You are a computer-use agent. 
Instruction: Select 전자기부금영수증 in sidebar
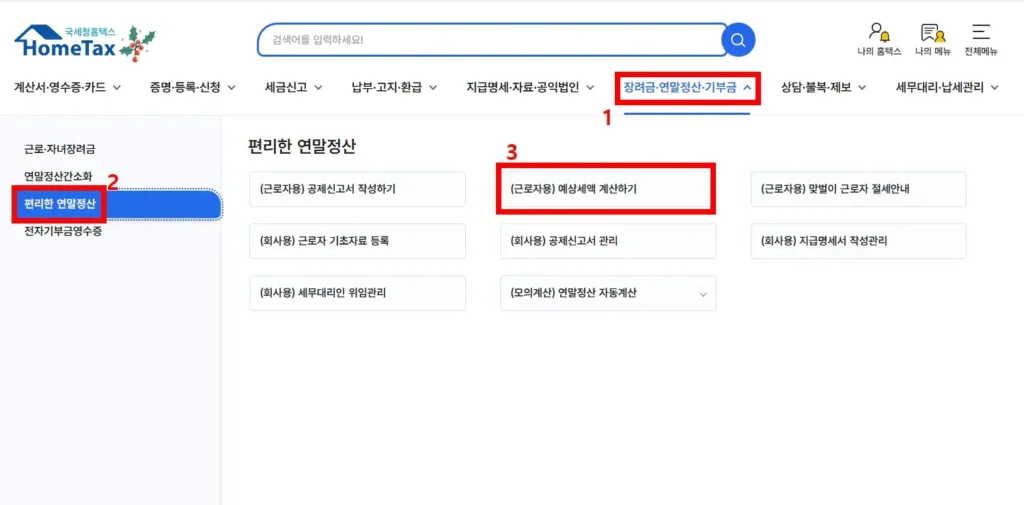(63, 231)
